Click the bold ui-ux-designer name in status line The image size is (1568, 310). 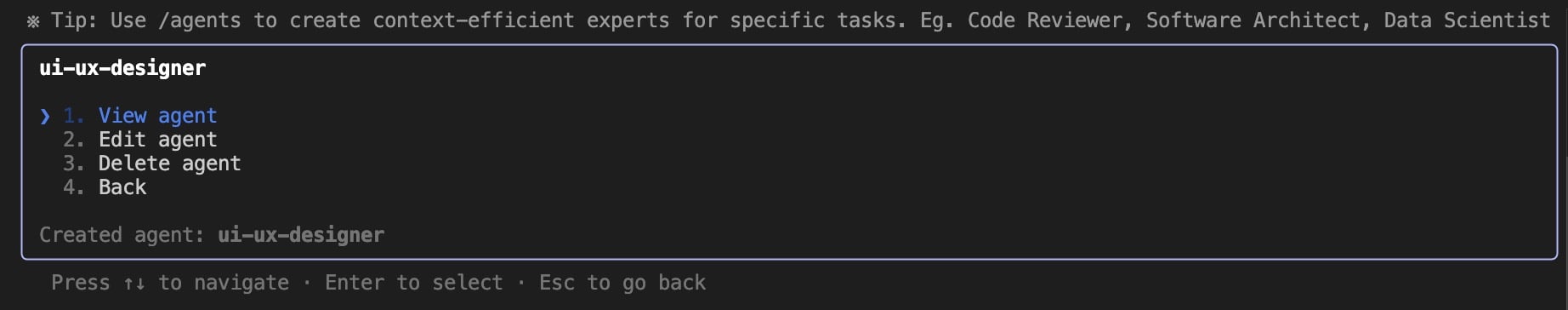click(301, 235)
